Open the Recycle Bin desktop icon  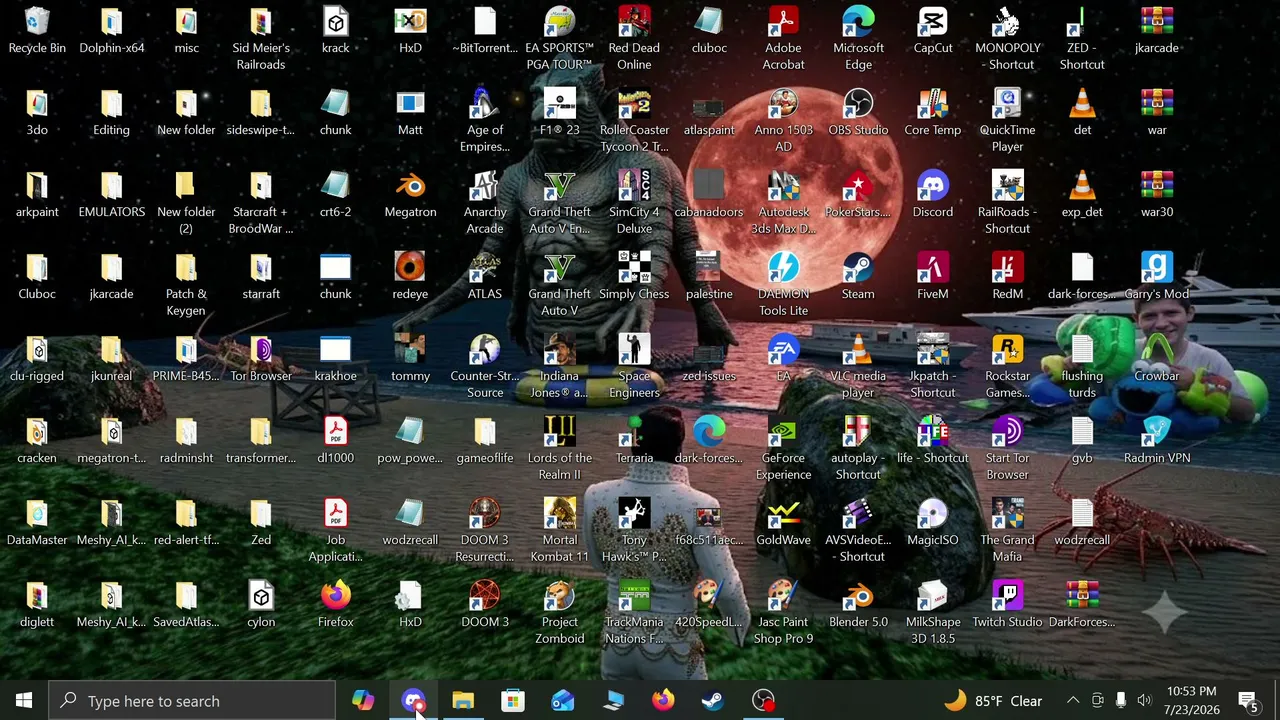[x=37, y=31]
